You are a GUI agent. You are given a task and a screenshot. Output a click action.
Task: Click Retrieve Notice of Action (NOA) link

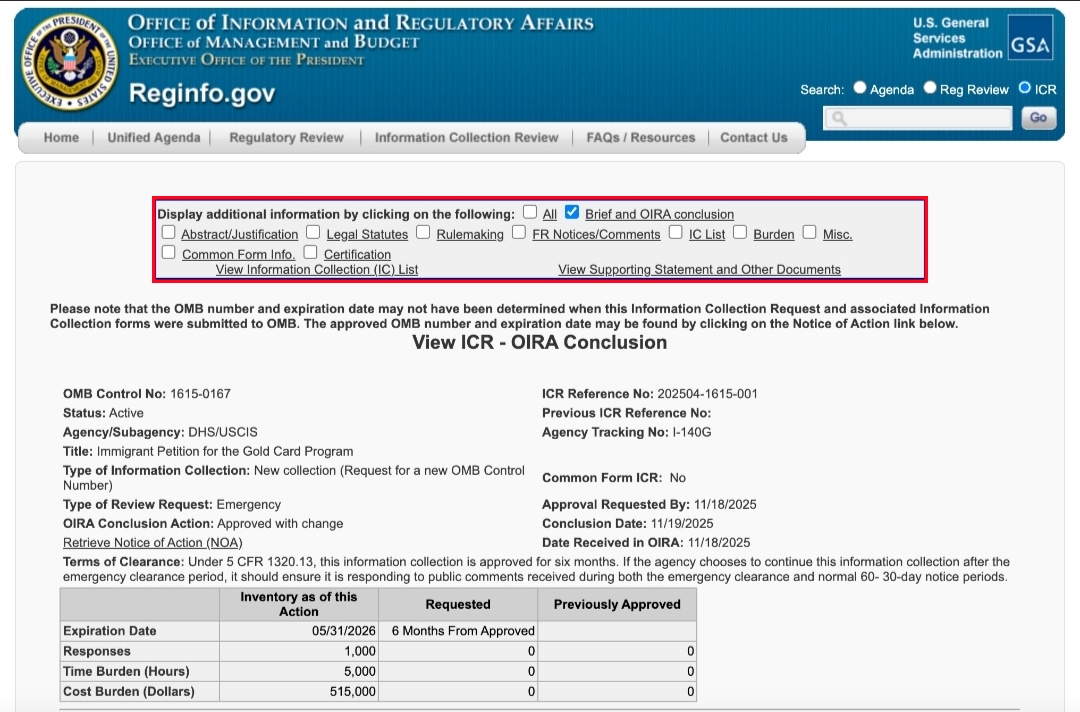152,543
